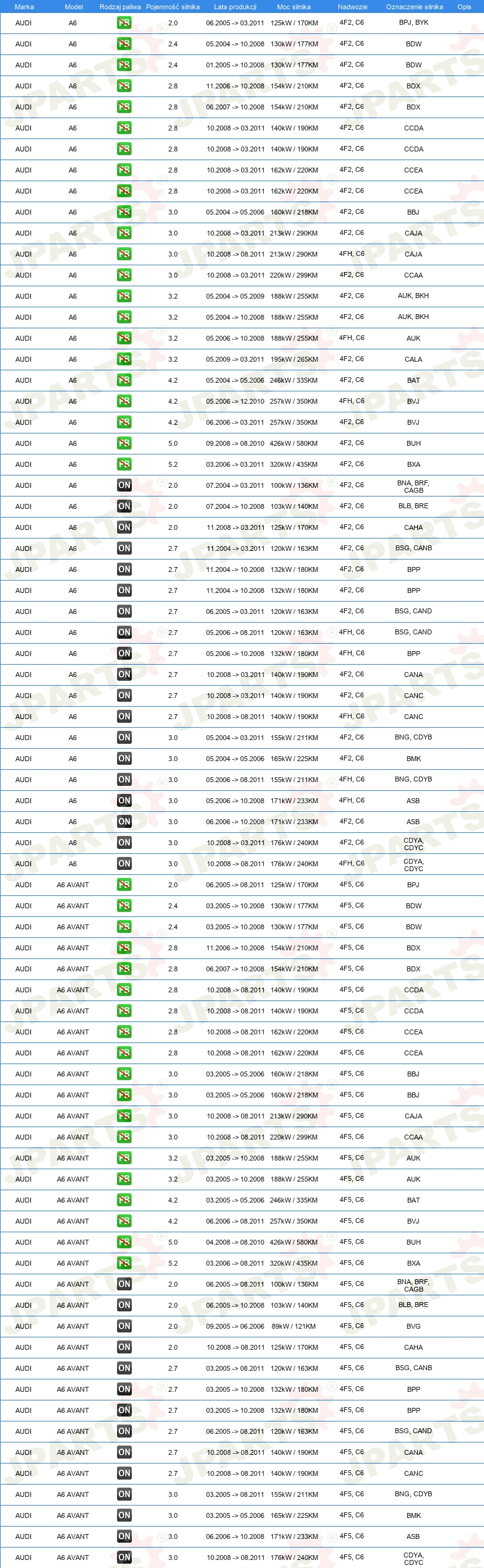Select 'A6 AVANT' model cell in BXA row
The height and width of the screenshot is (1568, 484).
tap(72, 1263)
